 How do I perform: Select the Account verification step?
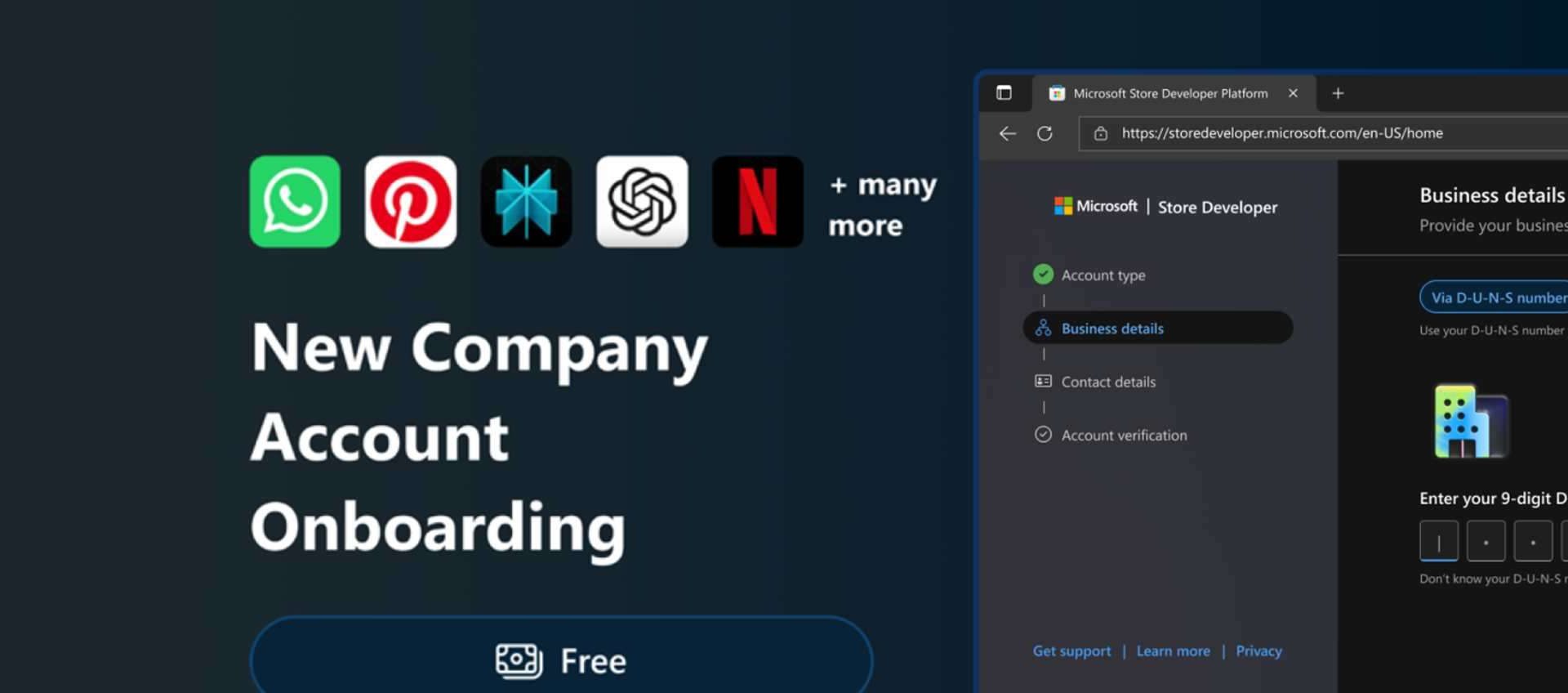(x=1111, y=435)
